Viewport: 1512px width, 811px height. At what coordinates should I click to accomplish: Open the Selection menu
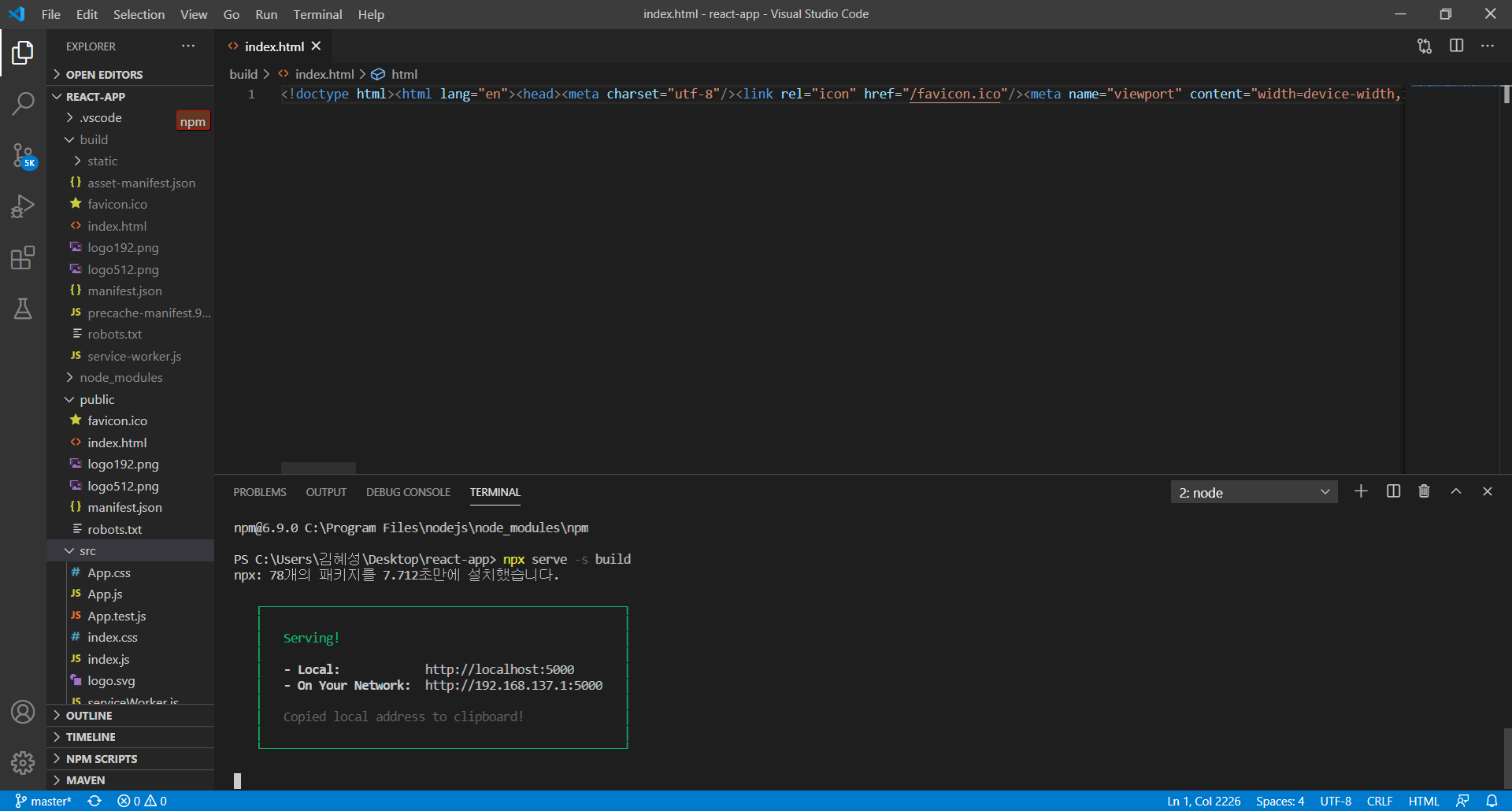click(x=139, y=14)
